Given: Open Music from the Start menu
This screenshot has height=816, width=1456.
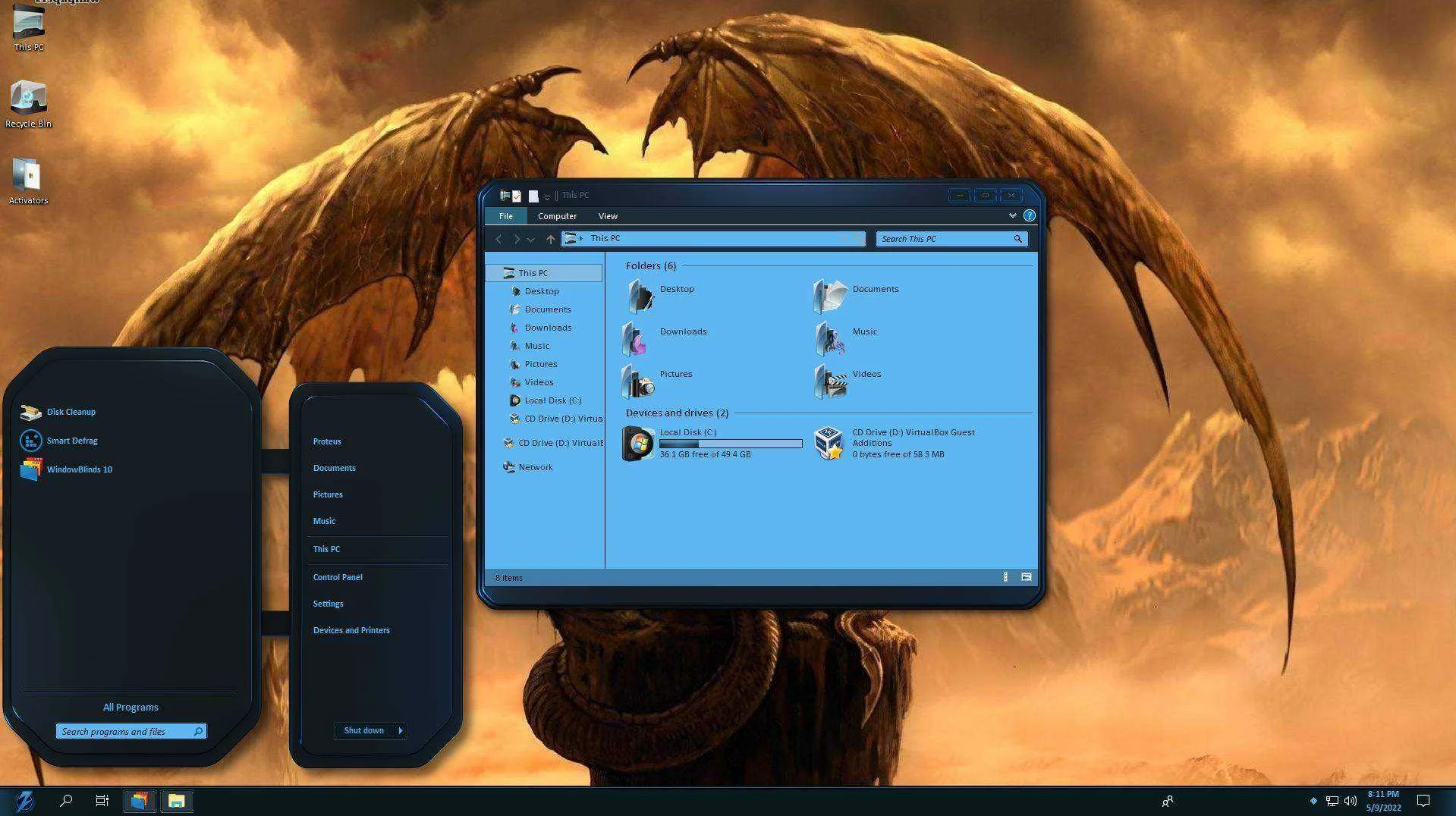Looking at the screenshot, I should click(x=324, y=521).
